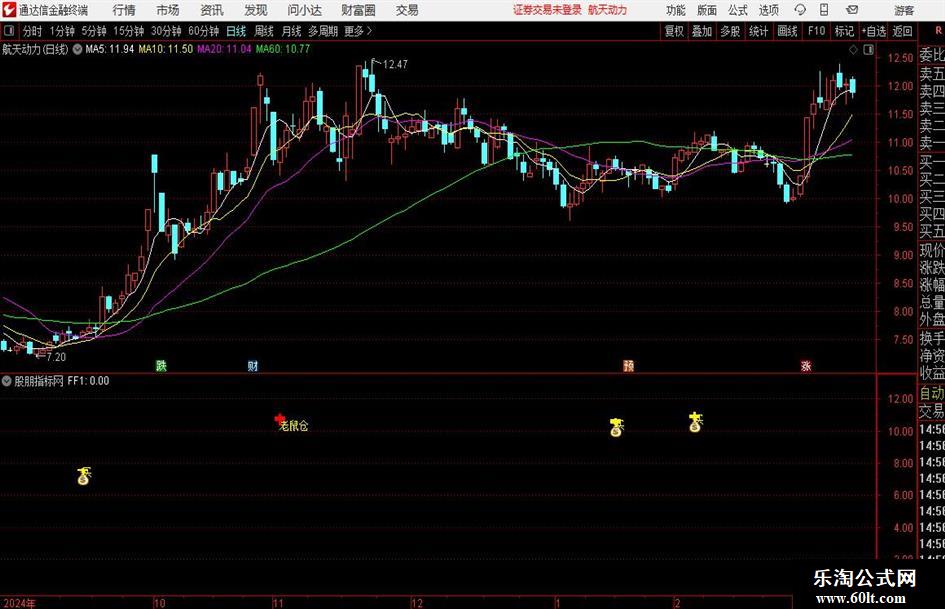
Task: Click the orange 预 marker on the chart
Action: [628, 365]
